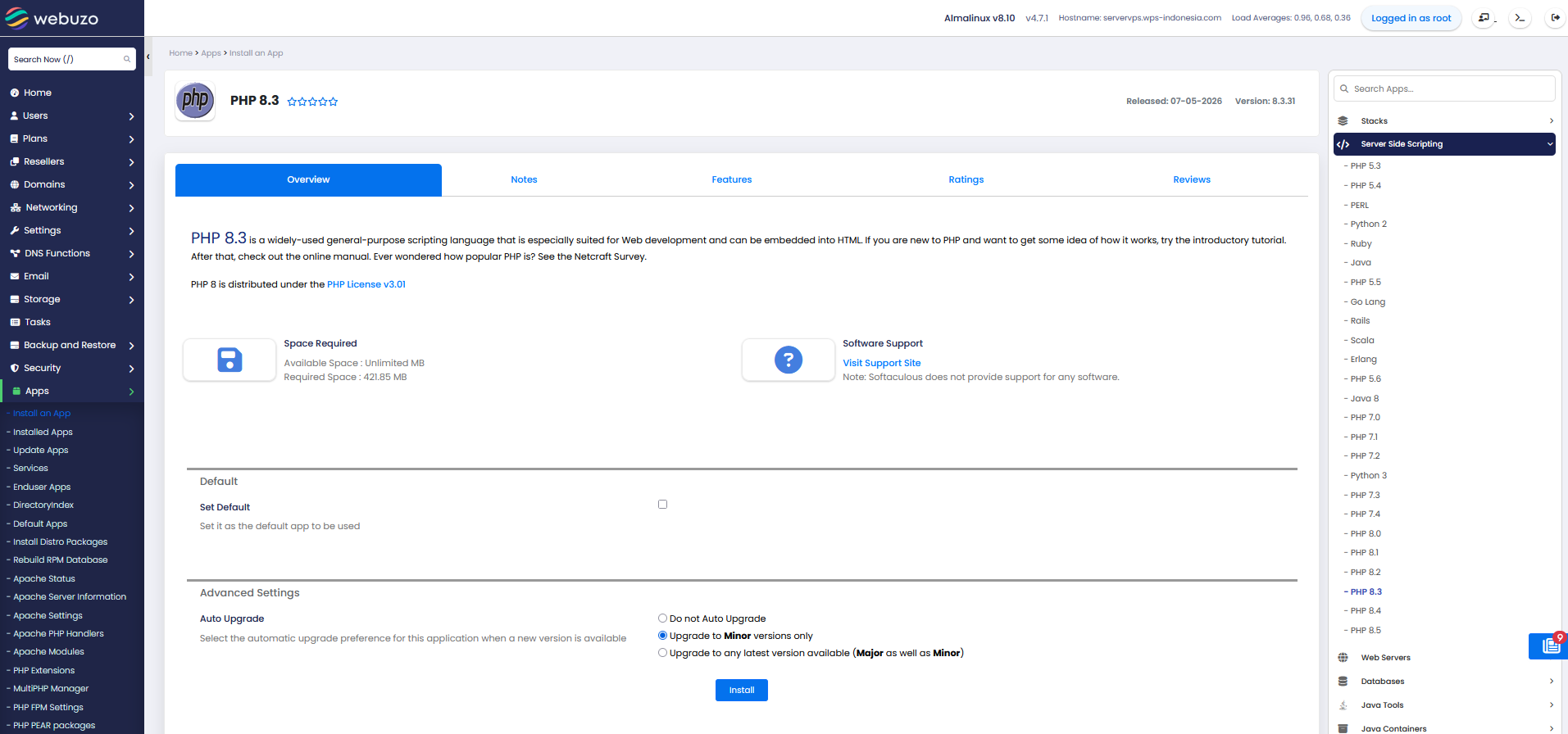Open the floating task list icon
This screenshot has height=734, width=1568.
click(1550, 646)
